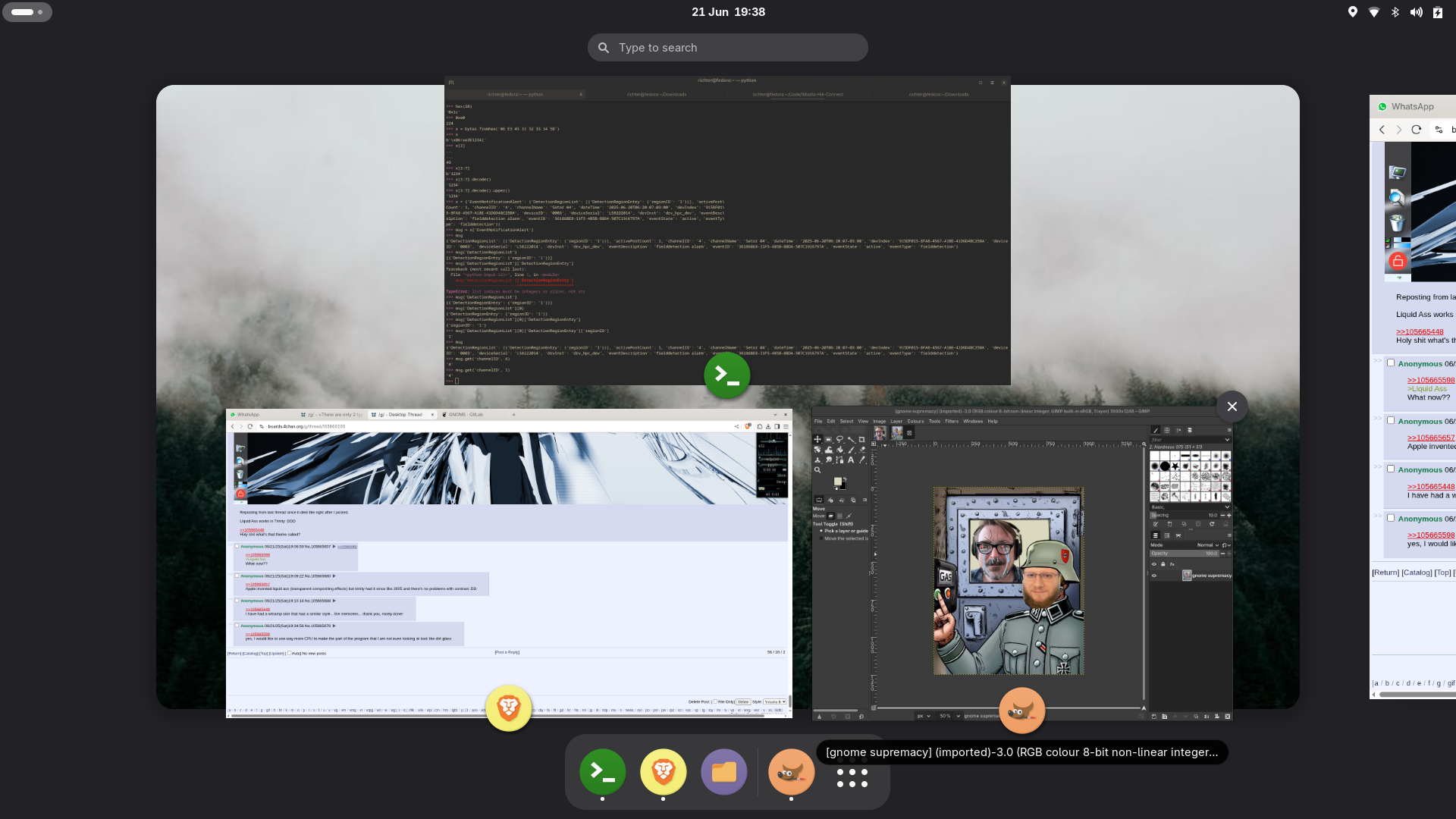Click the Delete button in 4chan page
This screenshot has height=819, width=1456.
[x=743, y=701]
